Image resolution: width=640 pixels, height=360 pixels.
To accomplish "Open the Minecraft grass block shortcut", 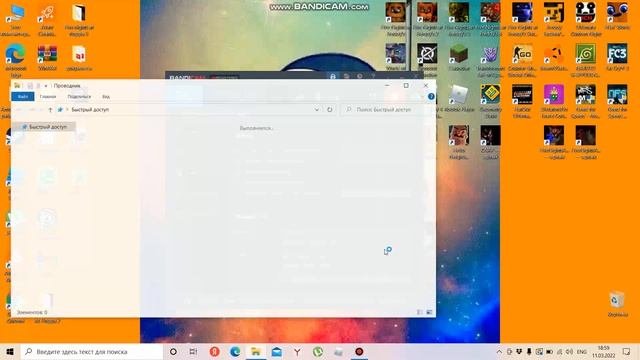I will click(459, 58).
